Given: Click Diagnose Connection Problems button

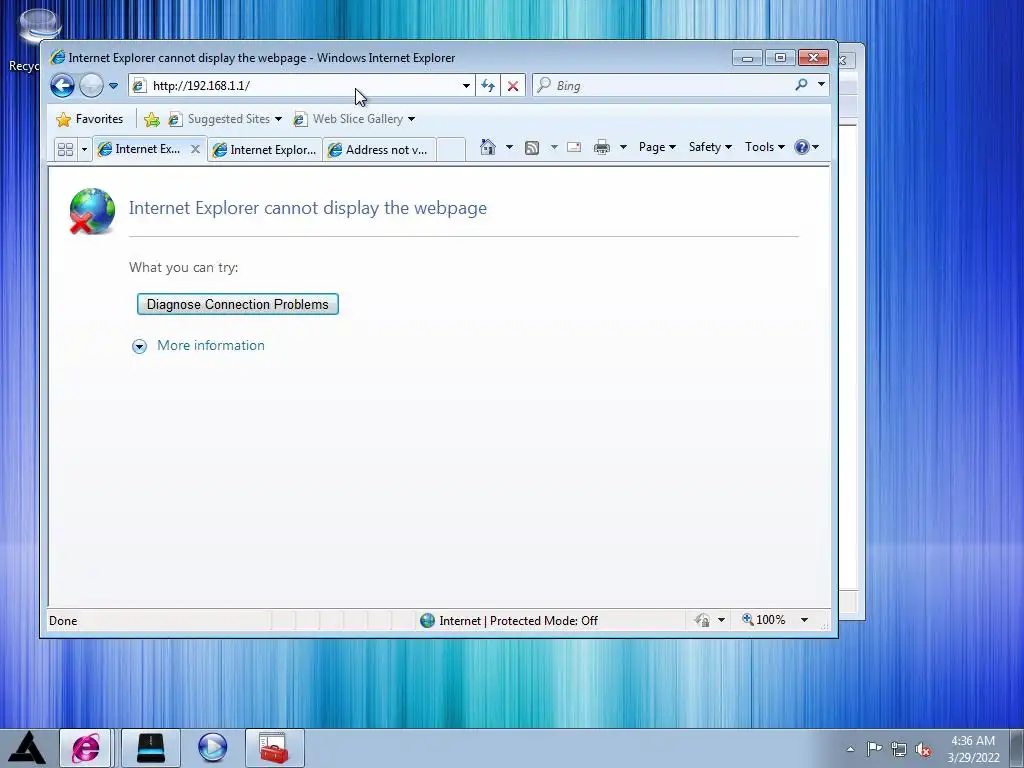Looking at the screenshot, I should 238,304.
